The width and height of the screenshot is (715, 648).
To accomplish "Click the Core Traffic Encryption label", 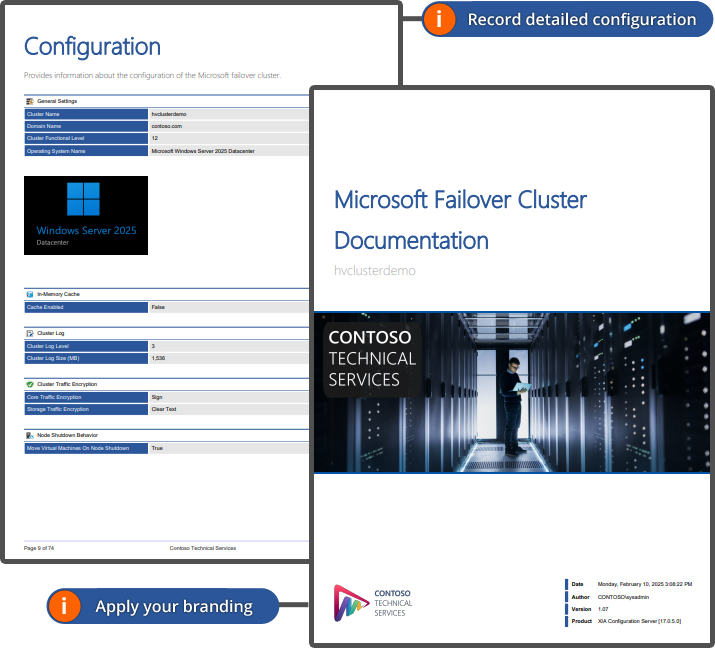I will click(x=86, y=397).
